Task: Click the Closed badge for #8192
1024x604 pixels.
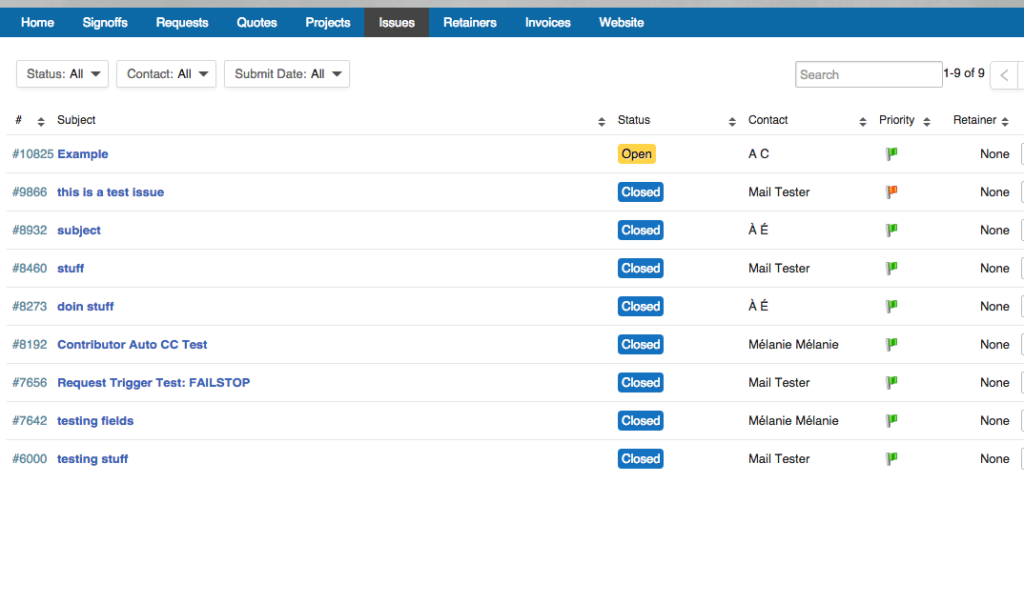Action: click(x=641, y=344)
